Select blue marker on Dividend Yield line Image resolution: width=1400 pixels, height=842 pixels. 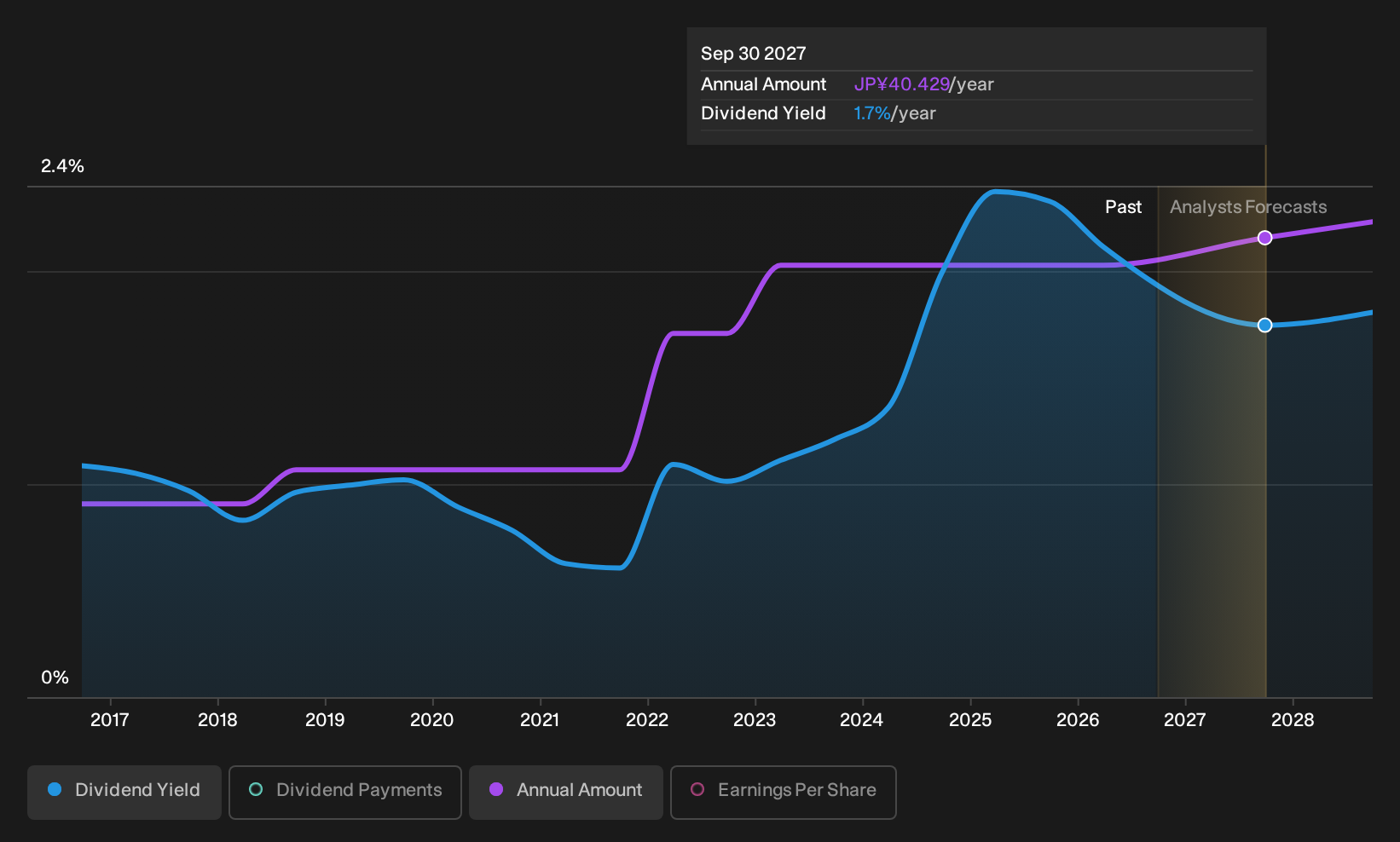[x=1265, y=325]
